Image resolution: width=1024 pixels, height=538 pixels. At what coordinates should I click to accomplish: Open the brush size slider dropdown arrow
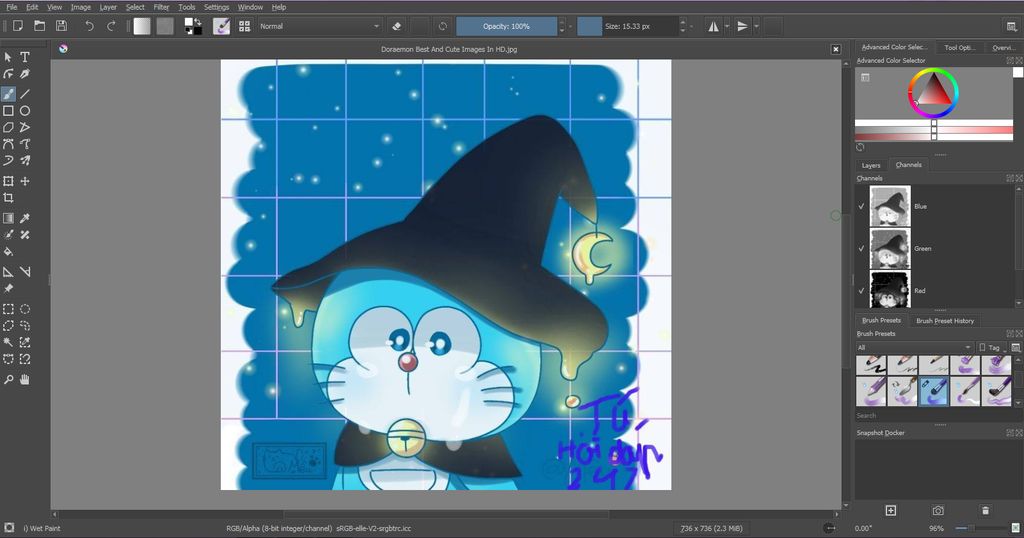[692, 26]
